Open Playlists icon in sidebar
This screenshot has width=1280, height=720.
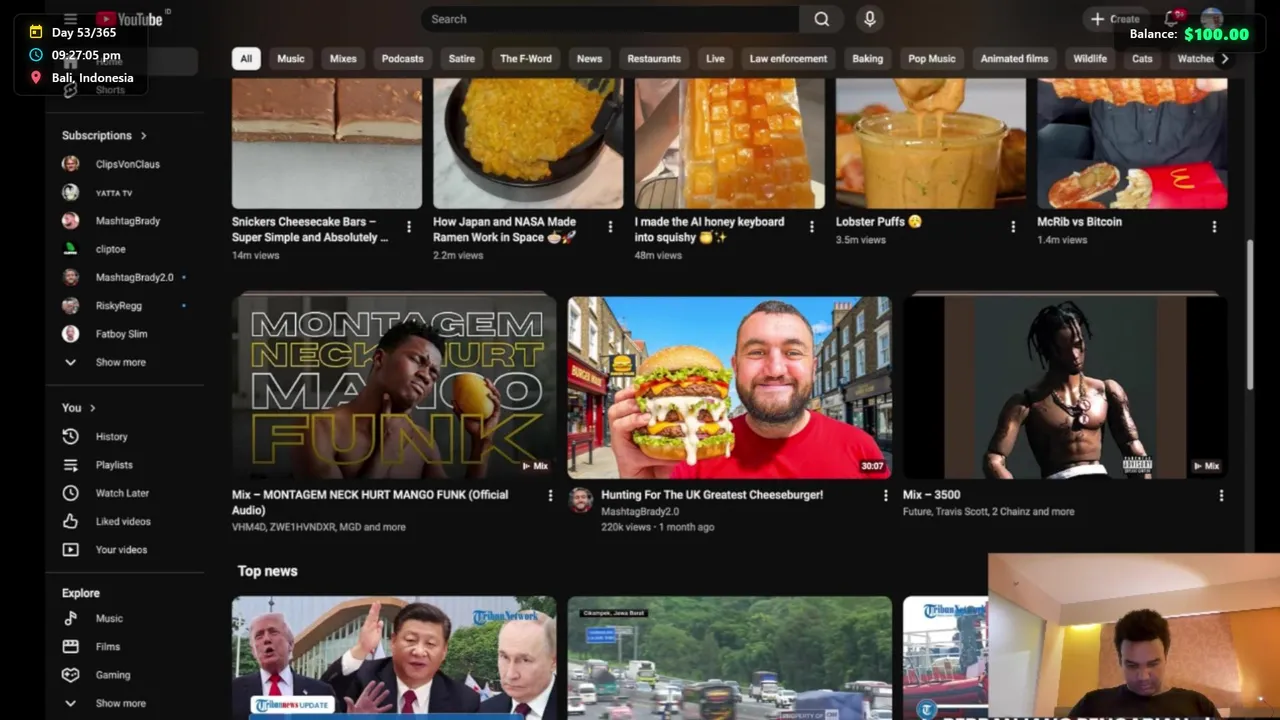point(70,465)
